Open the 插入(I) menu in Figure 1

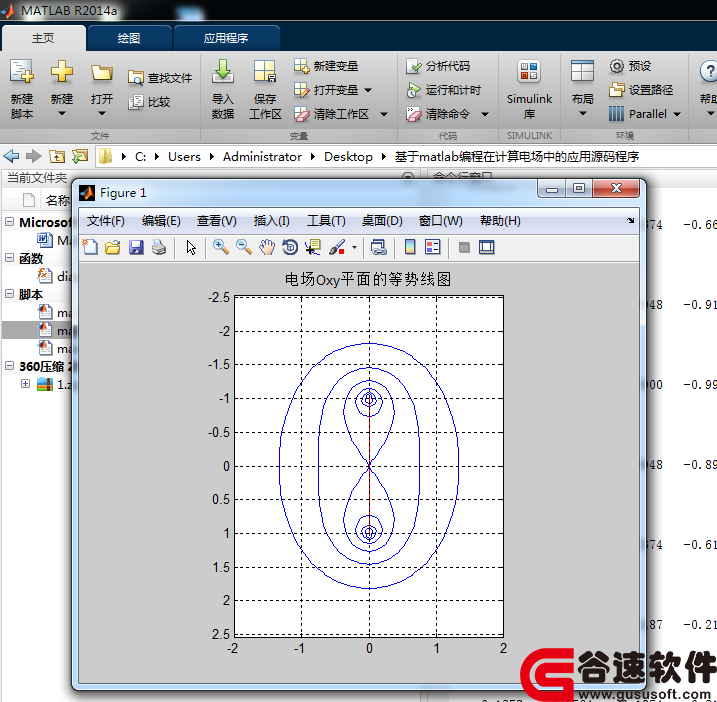tap(271, 221)
